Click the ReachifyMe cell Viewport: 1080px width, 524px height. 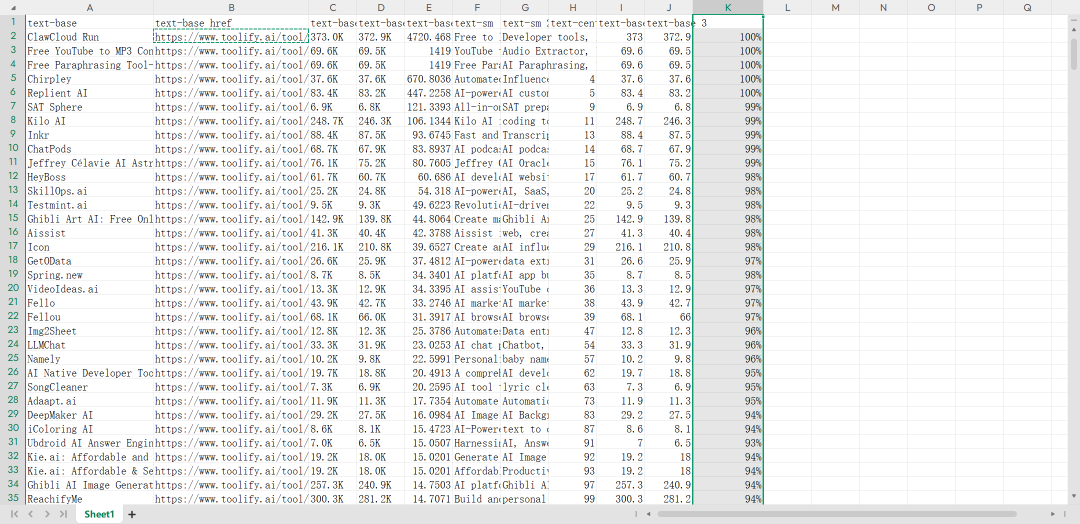click(89, 499)
